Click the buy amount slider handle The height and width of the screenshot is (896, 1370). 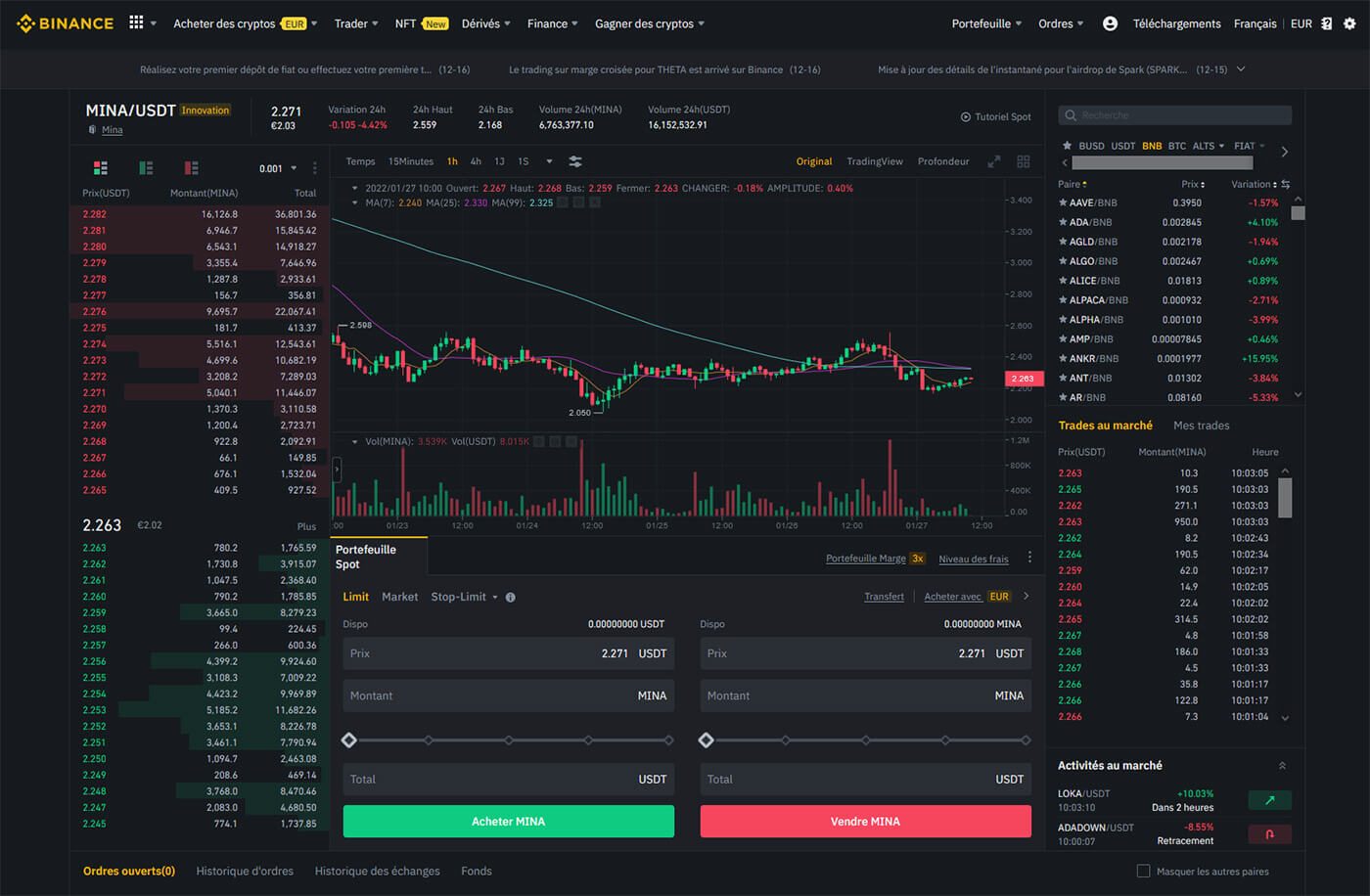point(349,740)
